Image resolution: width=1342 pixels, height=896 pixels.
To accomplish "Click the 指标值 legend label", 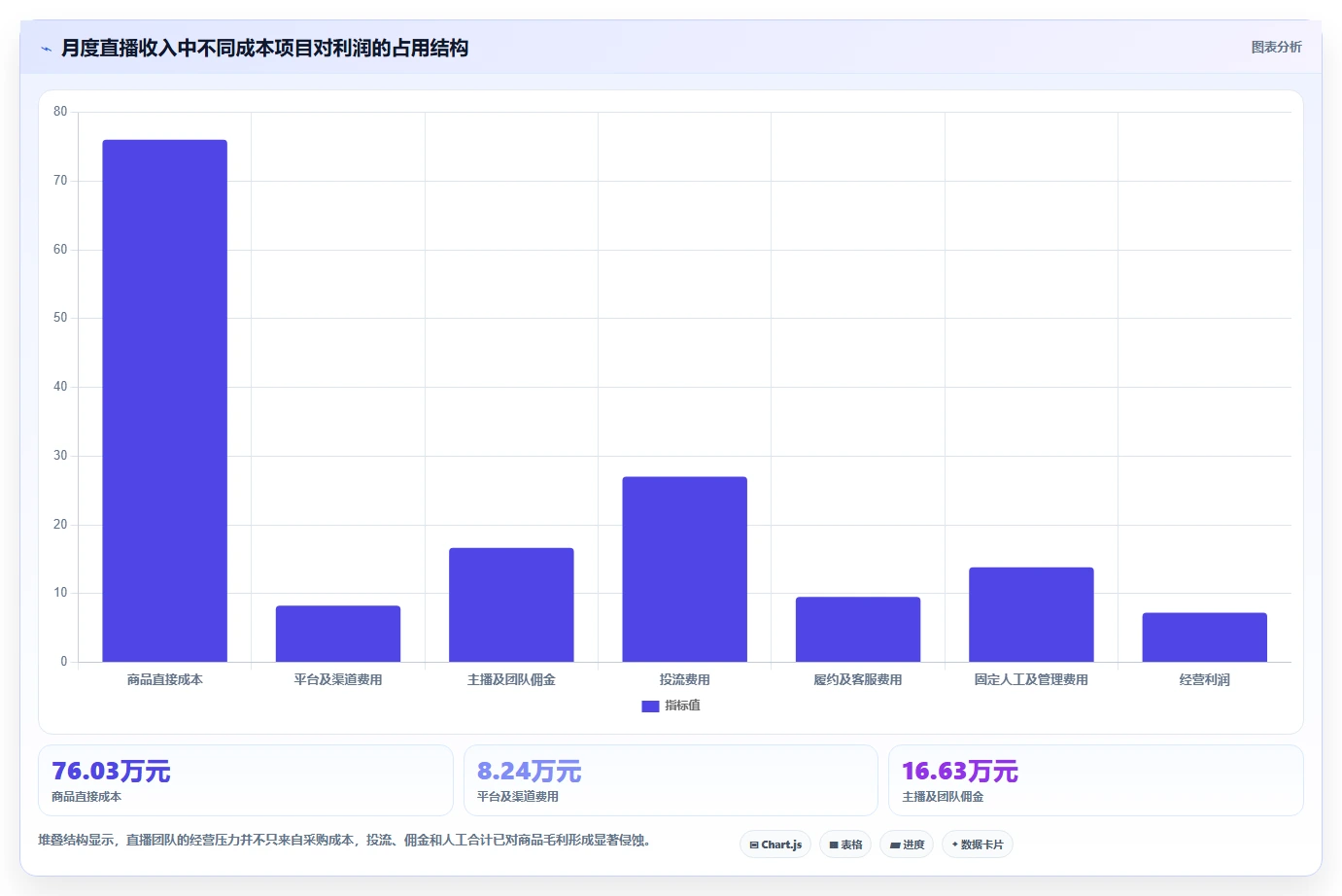I will point(682,706).
